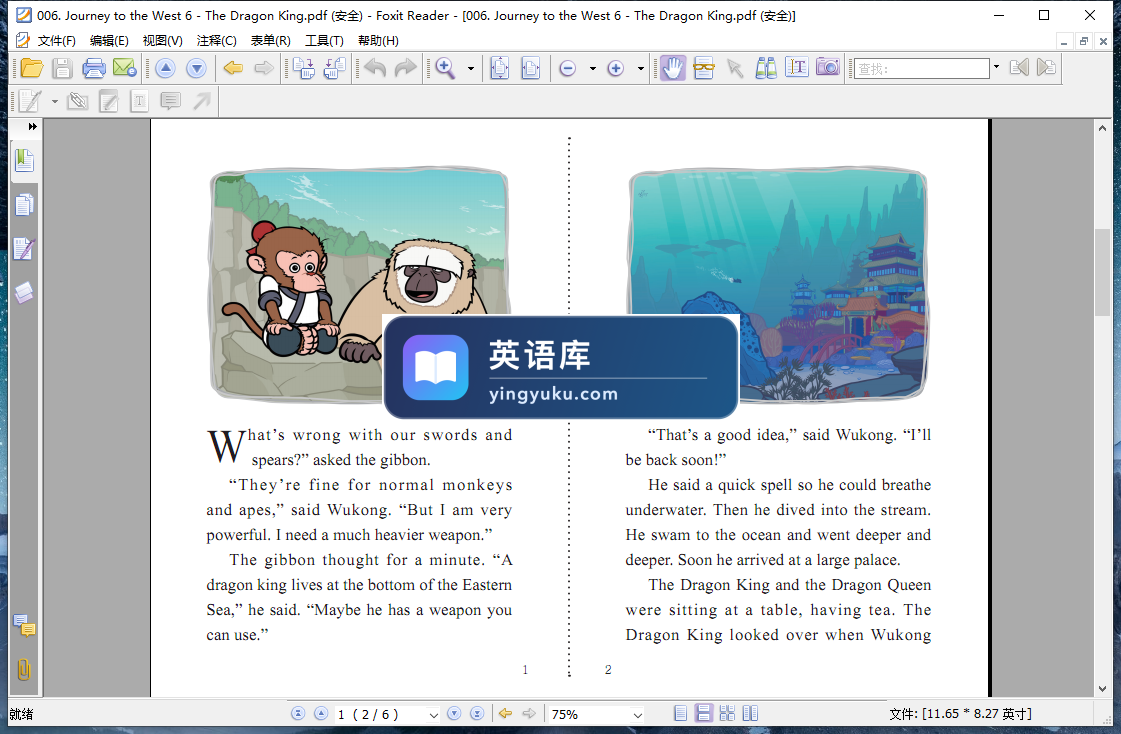Click the fit page icon
Image resolution: width=1121 pixels, height=734 pixels.
(x=500, y=68)
